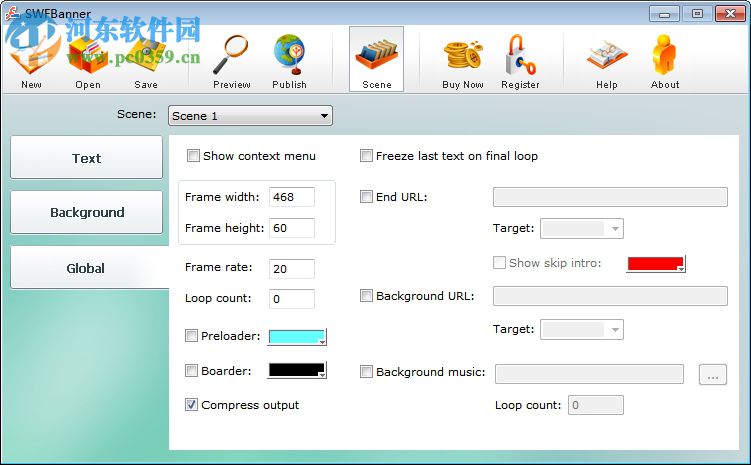Switch to the Text tab
The height and width of the screenshot is (465, 751).
(87, 158)
